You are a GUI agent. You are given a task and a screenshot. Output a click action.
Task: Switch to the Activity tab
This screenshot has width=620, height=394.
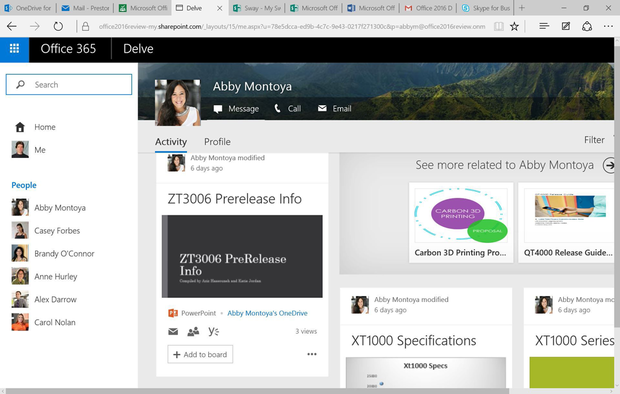click(171, 142)
